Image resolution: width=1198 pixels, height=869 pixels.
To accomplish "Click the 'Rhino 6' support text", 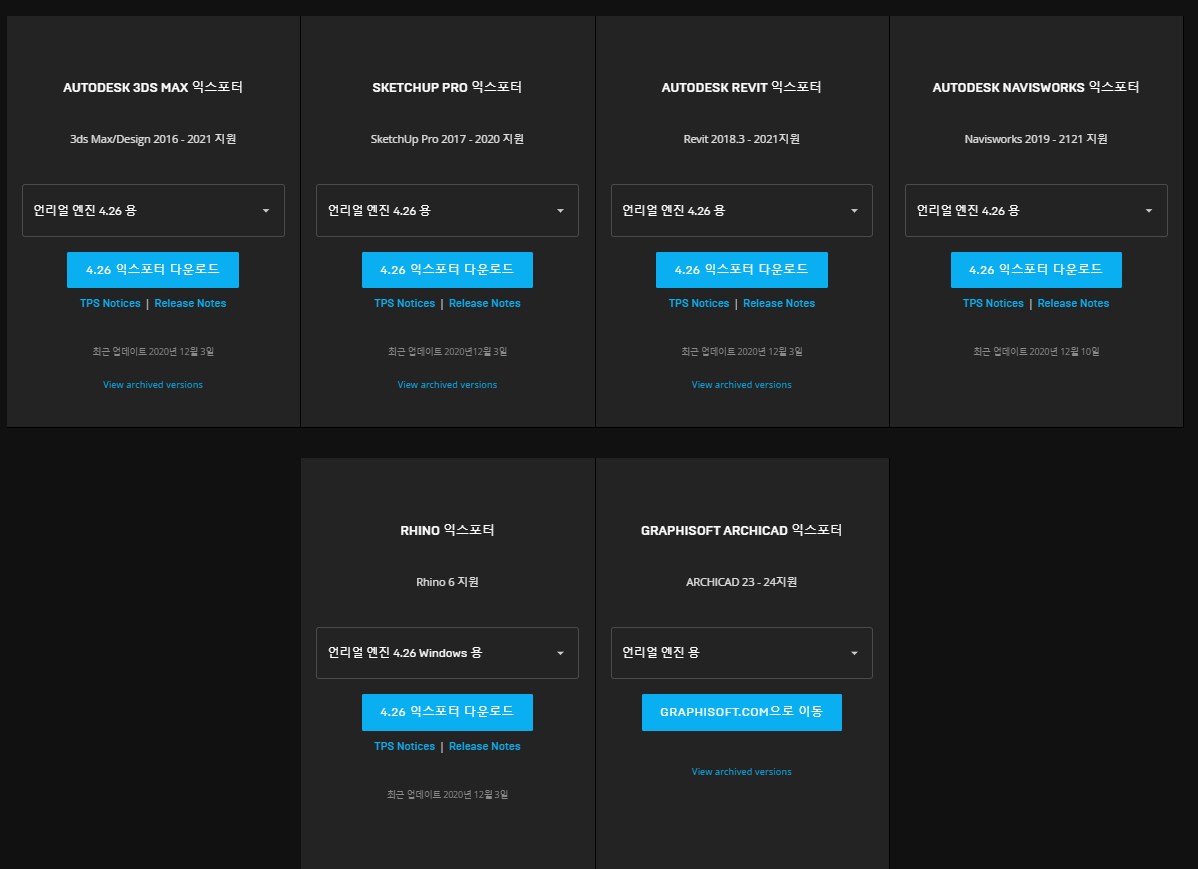I will (x=447, y=582).
